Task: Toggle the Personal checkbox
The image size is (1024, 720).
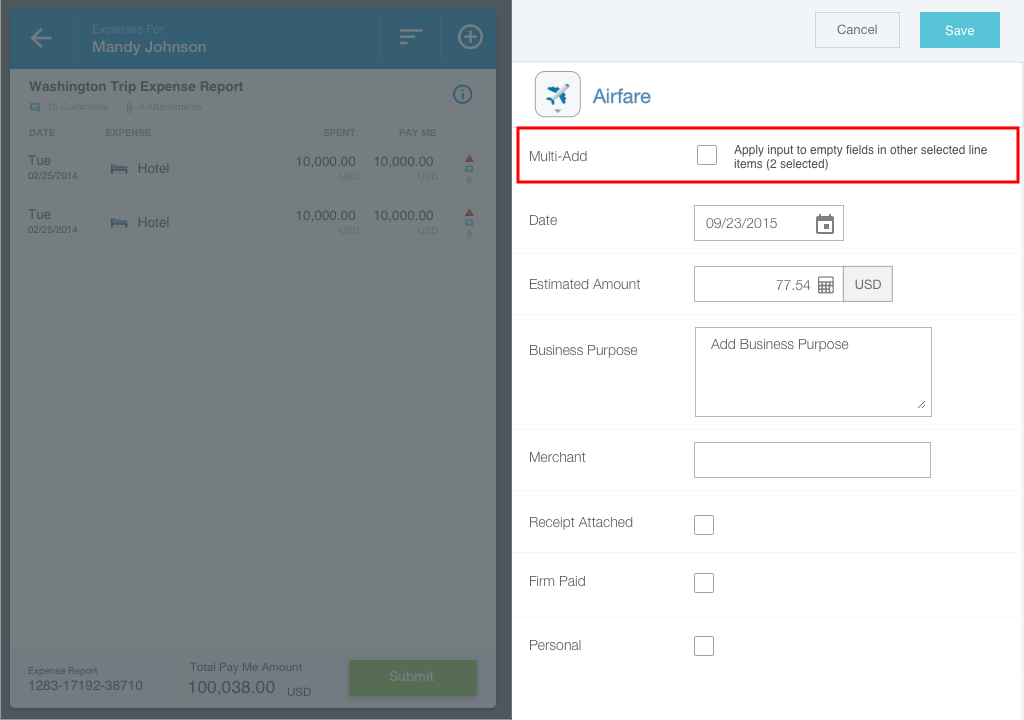Action: 704,646
